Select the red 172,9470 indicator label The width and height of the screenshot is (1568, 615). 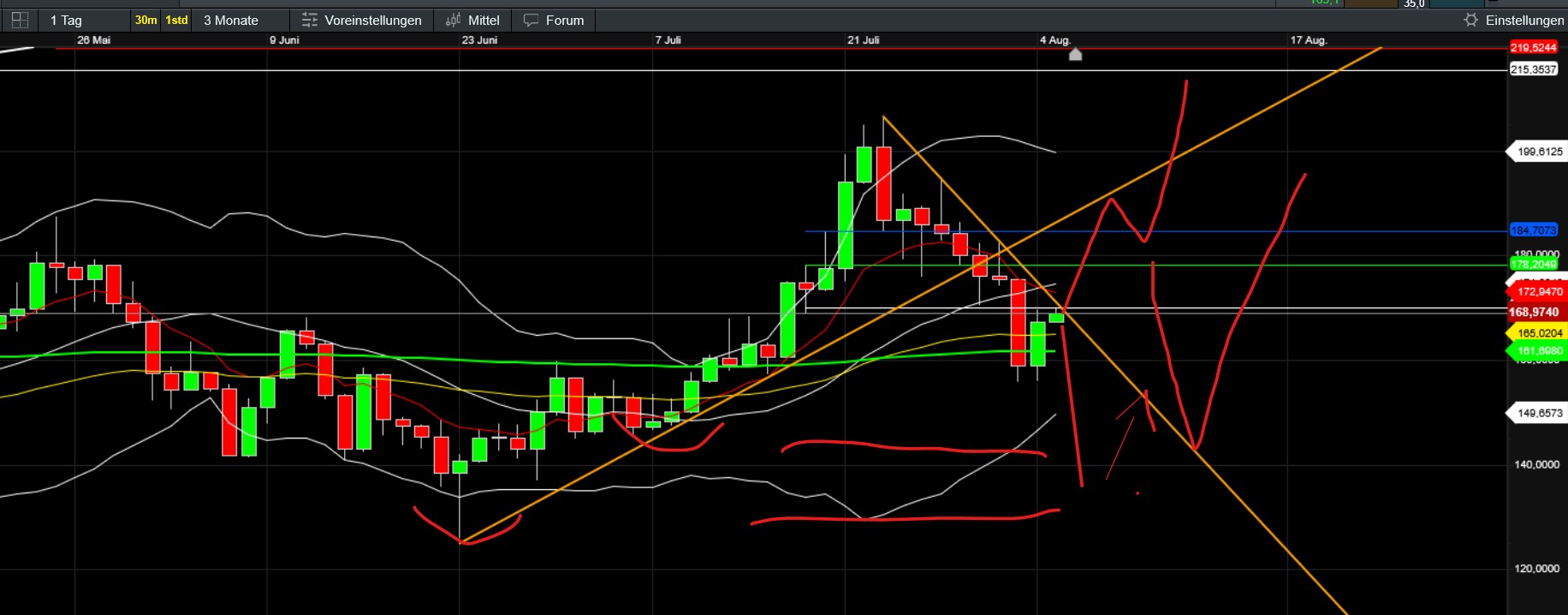click(x=1535, y=292)
